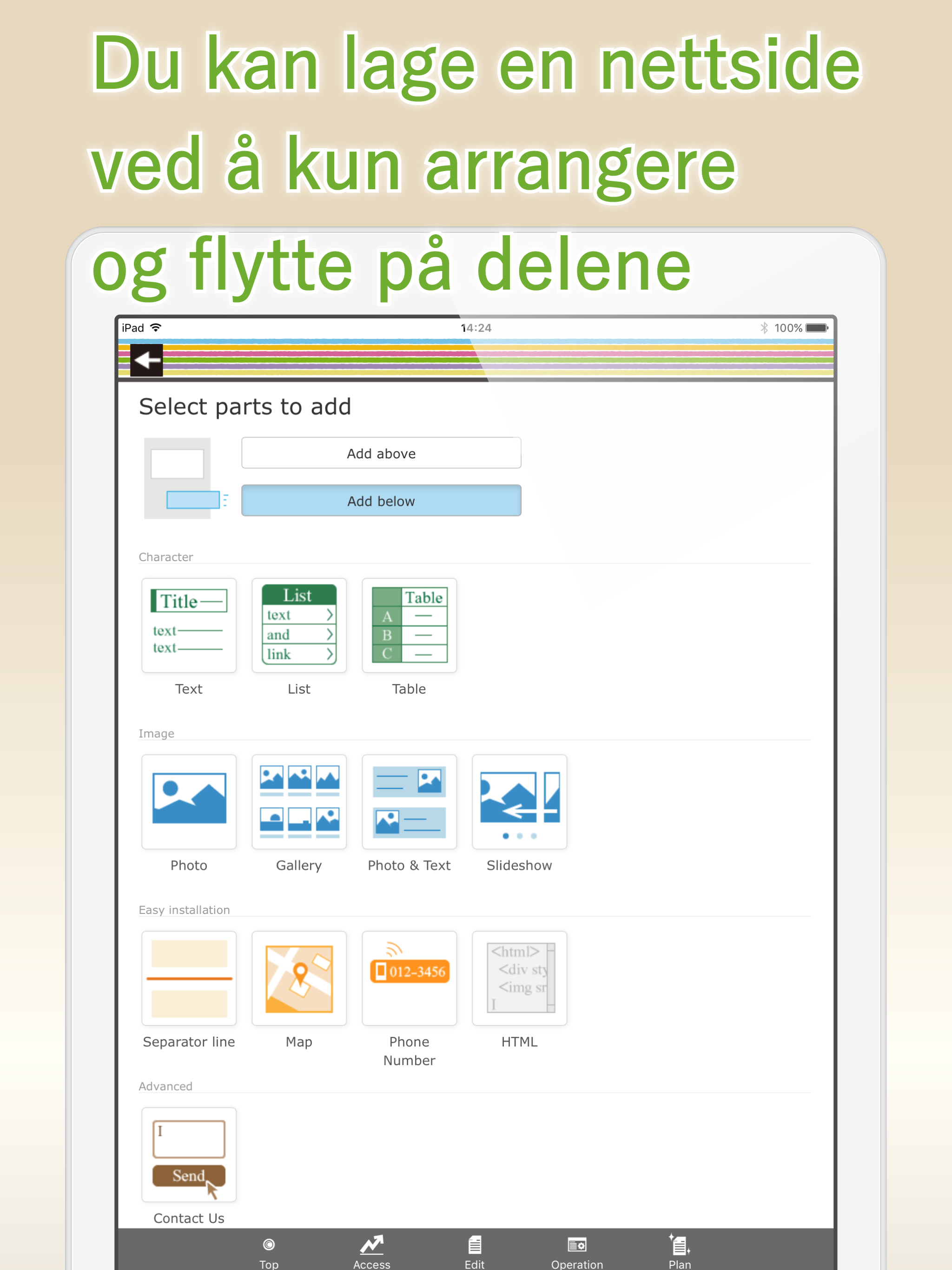Tap the black back arrow icon
This screenshot has width=952, height=1270.
click(x=146, y=360)
